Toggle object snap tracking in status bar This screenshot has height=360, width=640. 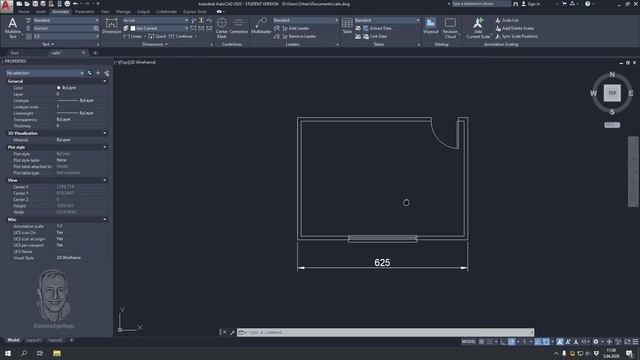[537, 342]
